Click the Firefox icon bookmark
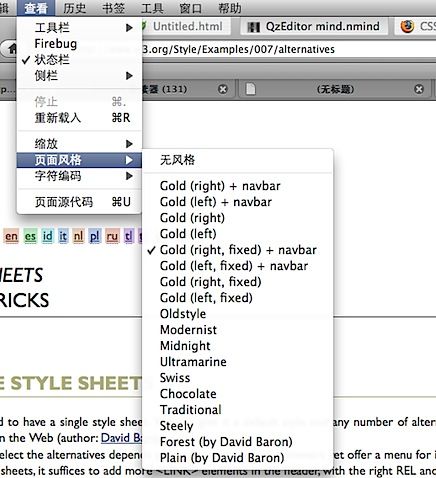Screen dimensions: 436x478 (x=407, y=26)
